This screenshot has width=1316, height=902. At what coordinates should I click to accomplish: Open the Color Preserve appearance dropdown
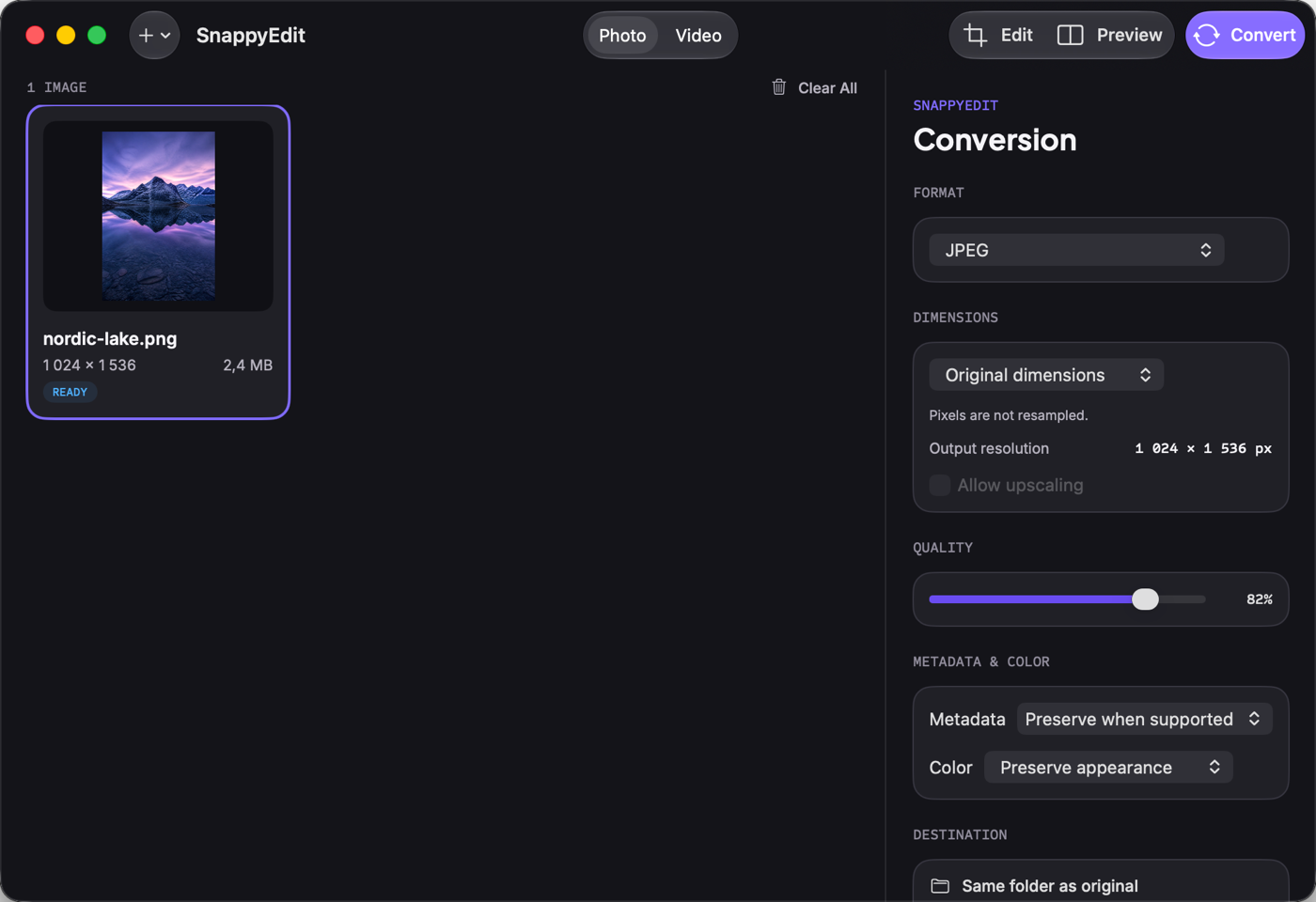(1108, 768)
